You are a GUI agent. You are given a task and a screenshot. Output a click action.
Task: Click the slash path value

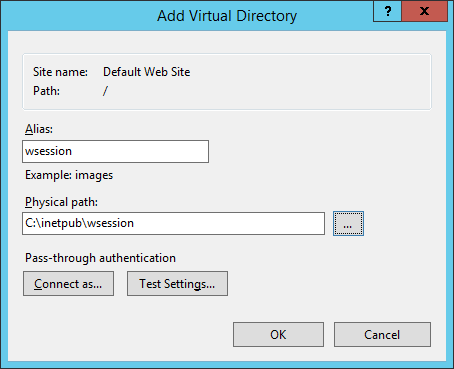105,91
